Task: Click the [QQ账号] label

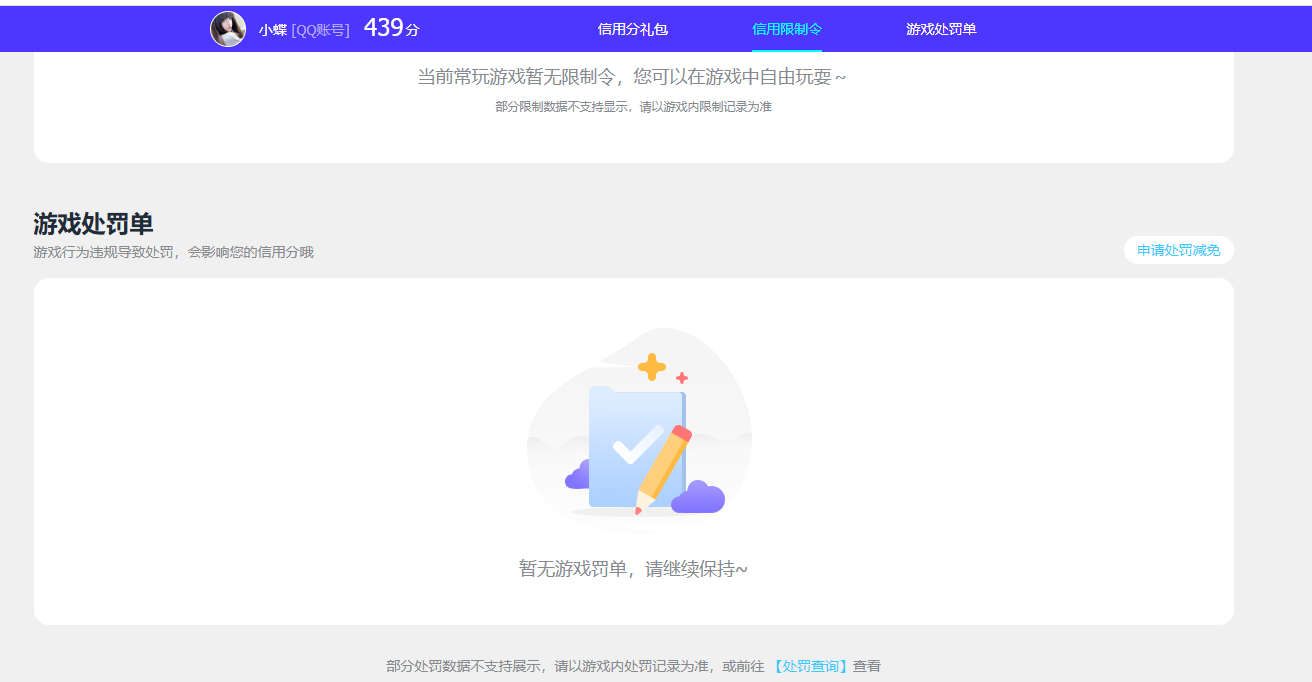Action: click(321, 30)
